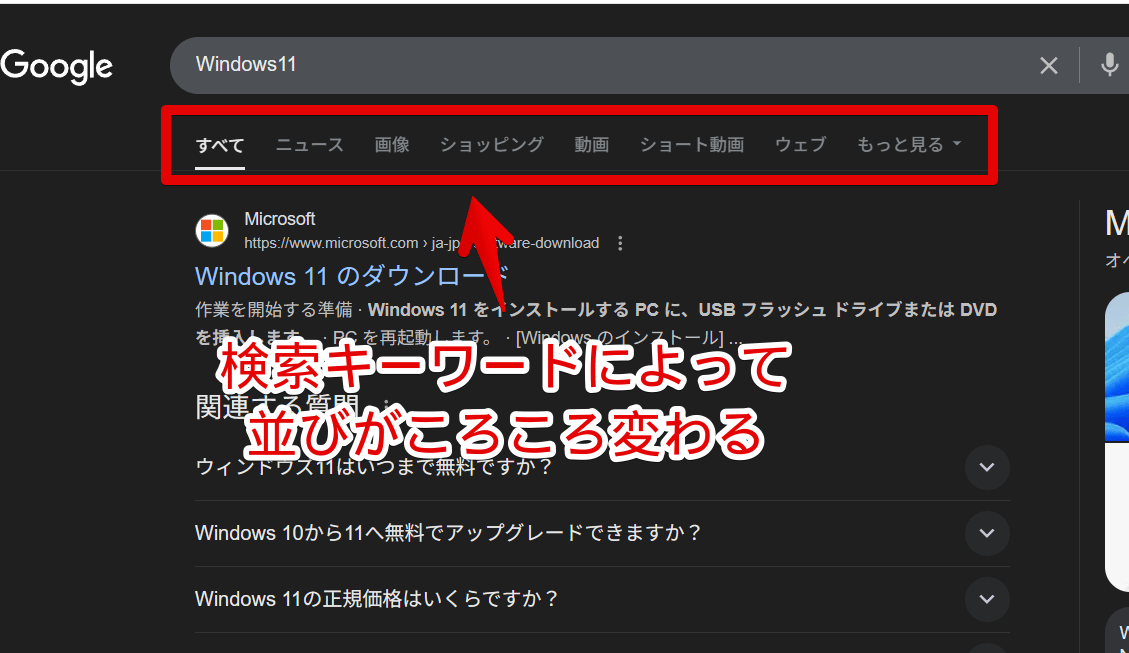The width and height of the screenshot is (1129, 653).
Task: Clear the search box with the X icon
Action: pyautogui.click(x=1048, y=66)
